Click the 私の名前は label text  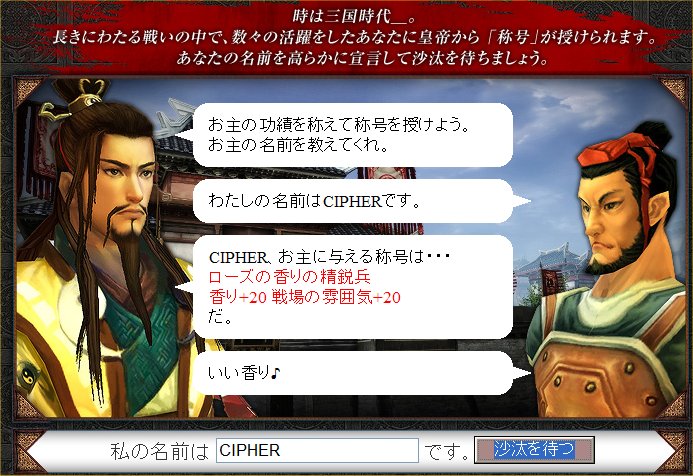[x=159, y=451]
